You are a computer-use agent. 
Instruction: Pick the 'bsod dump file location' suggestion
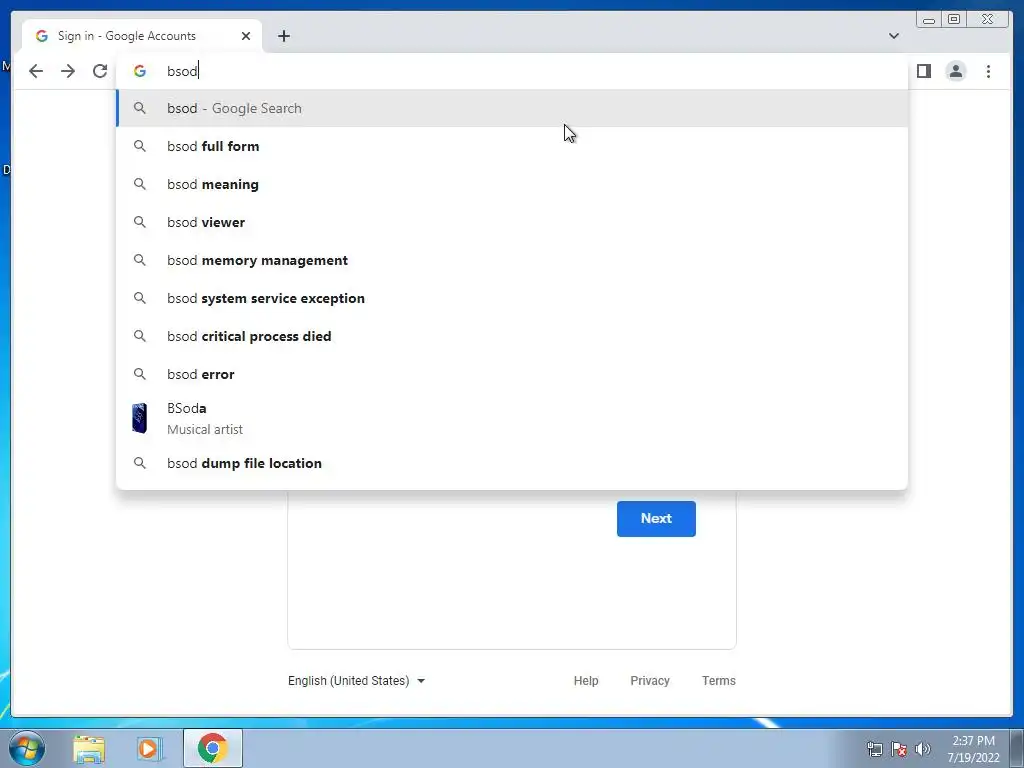pos(512,463)
